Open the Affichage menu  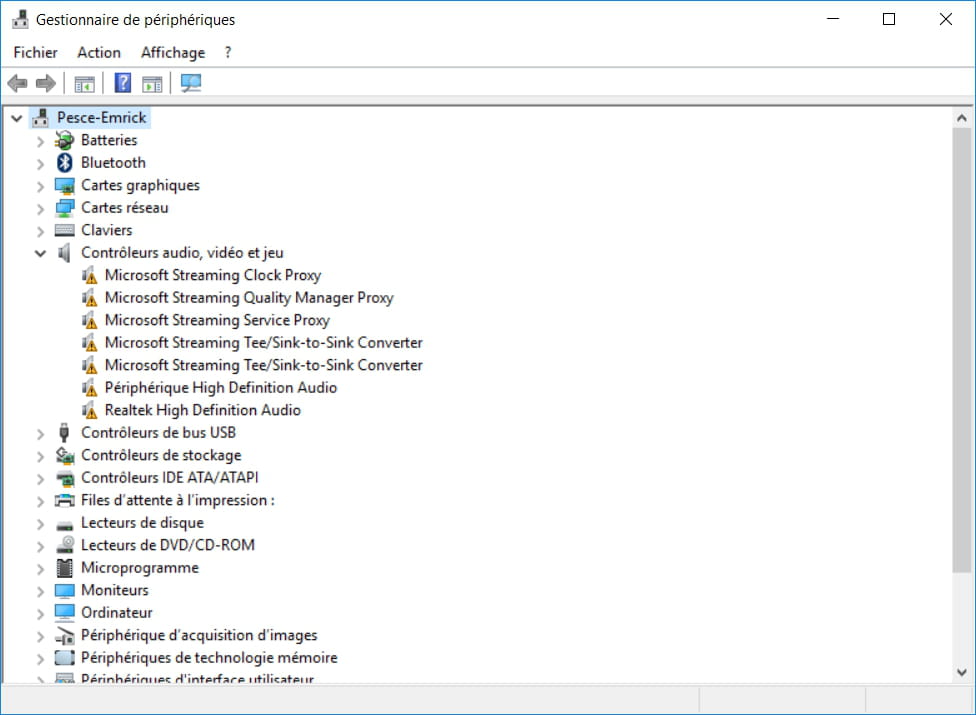click(173, 52)
